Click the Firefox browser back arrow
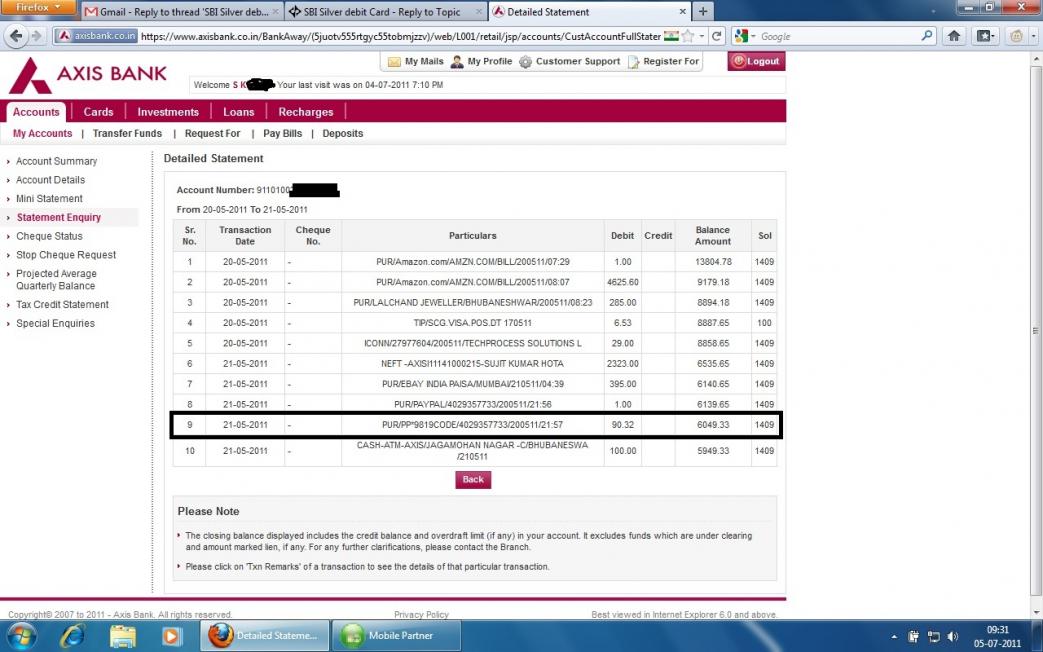The image size is (1043, 652). (16, 36)
